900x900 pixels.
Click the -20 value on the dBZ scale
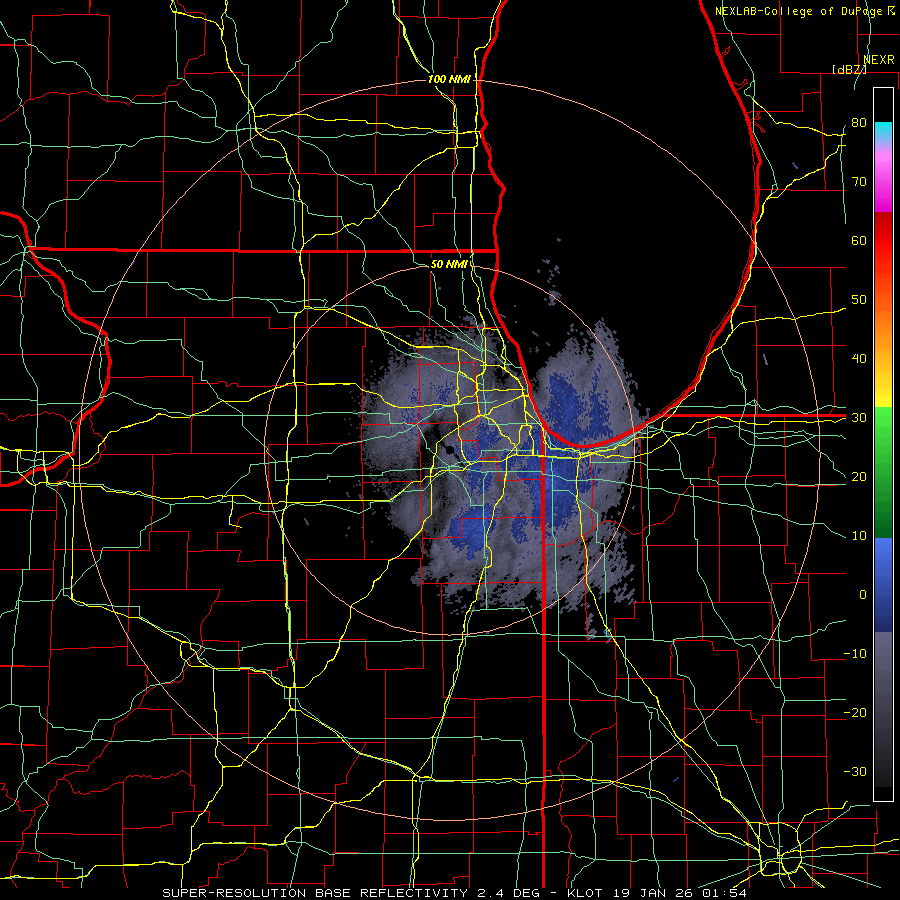pos(855,713)
